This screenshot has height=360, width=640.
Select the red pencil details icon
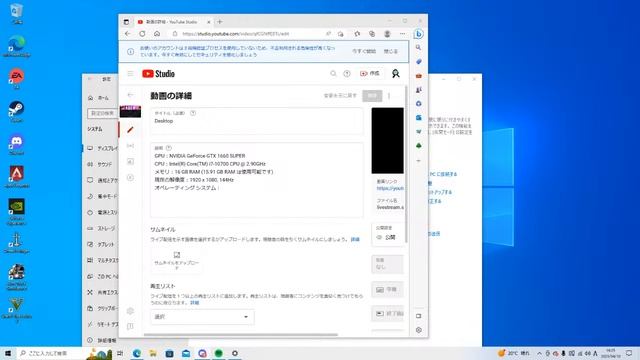130,130
